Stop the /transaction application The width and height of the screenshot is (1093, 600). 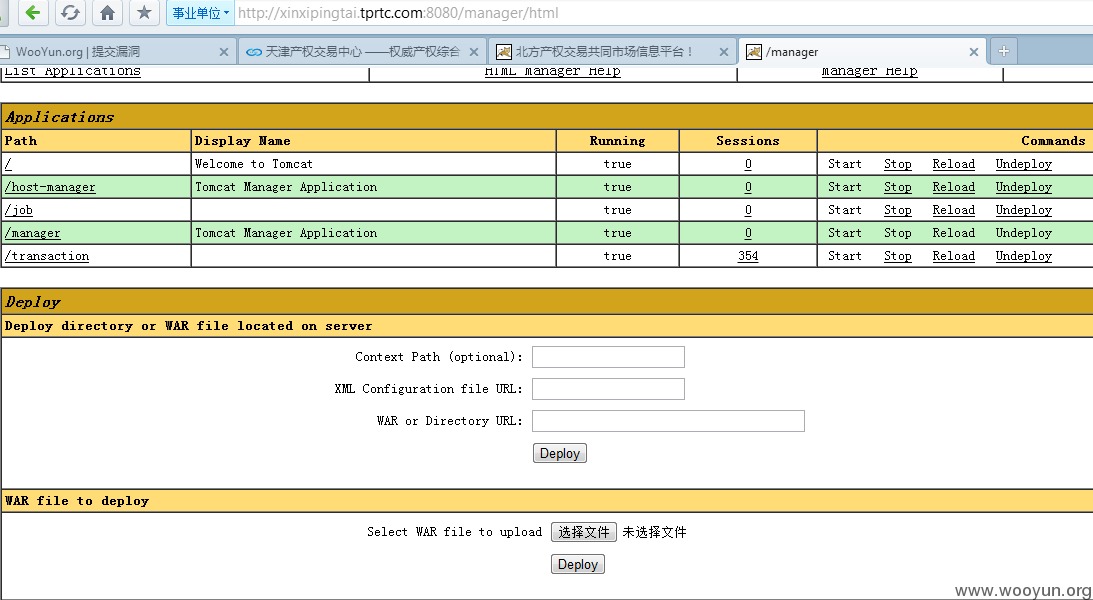tap(898, 256)
